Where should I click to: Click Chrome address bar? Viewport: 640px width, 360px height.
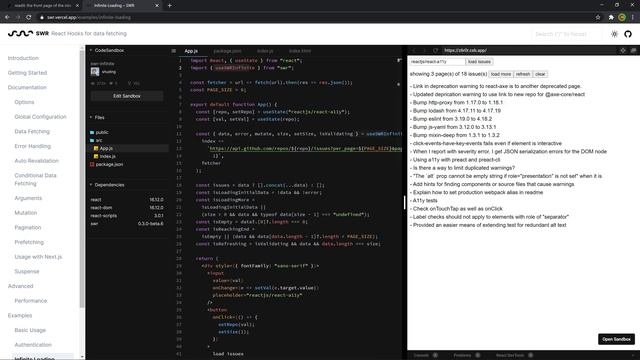(x=314, y=17)
